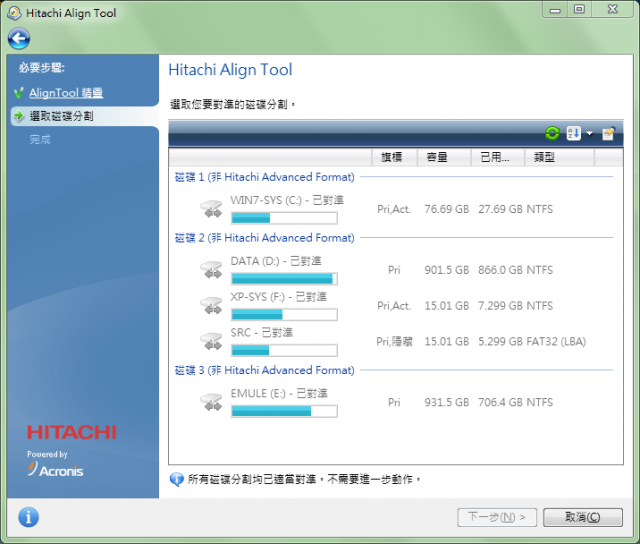Select the EMULE (E:) drive icon
The height and width of the screenshot is (544, 640).
click(x=211, y=402)
